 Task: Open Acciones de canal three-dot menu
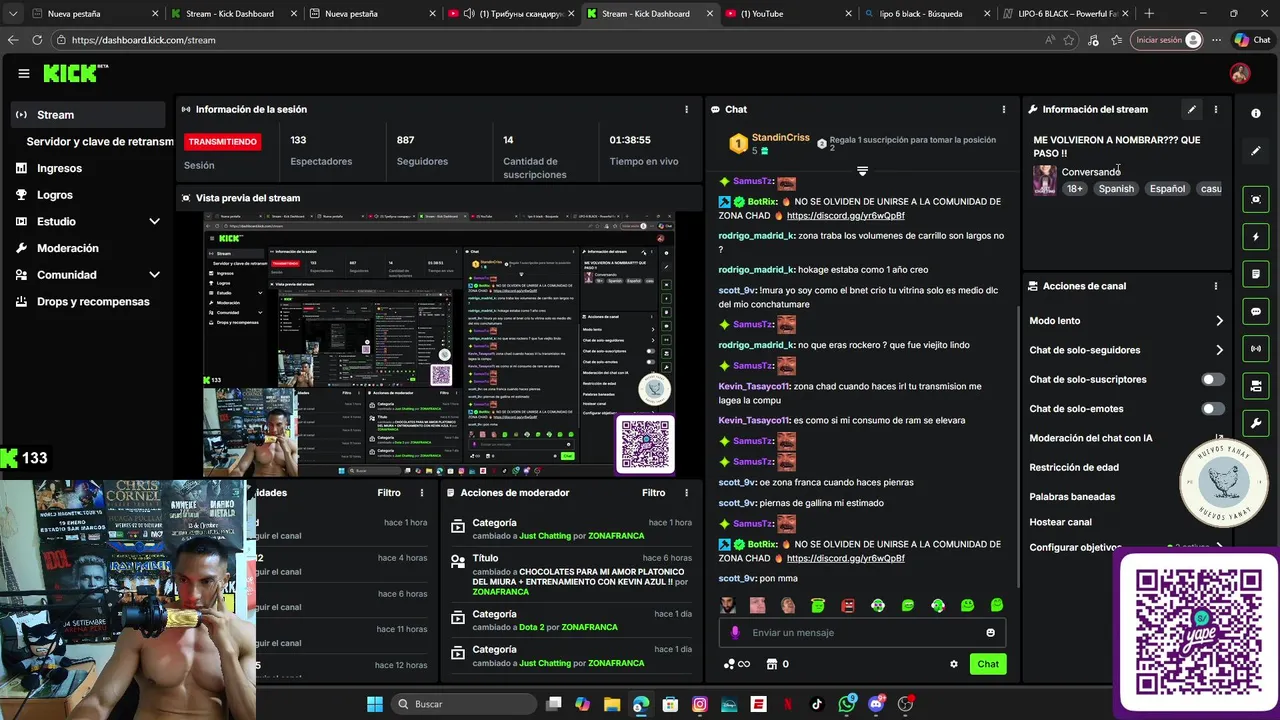point(1216,286)
